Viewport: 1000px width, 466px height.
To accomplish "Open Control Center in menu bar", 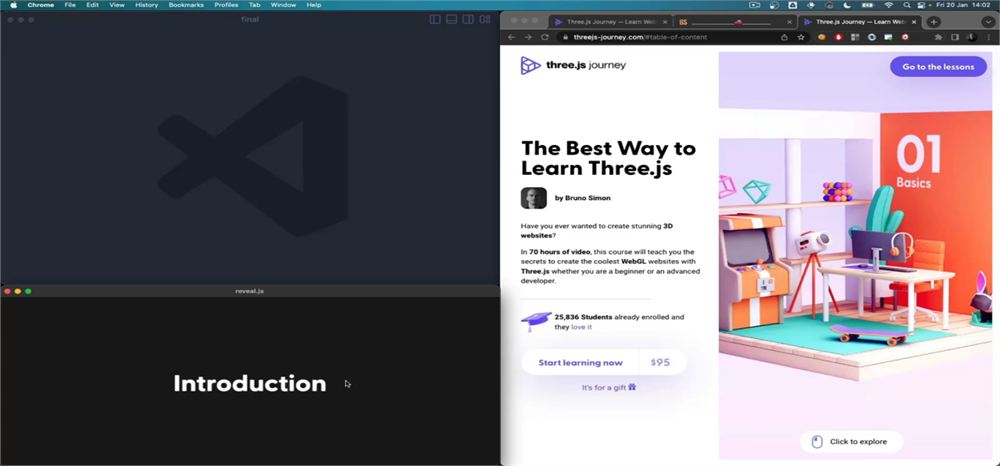I will point(921,5).
